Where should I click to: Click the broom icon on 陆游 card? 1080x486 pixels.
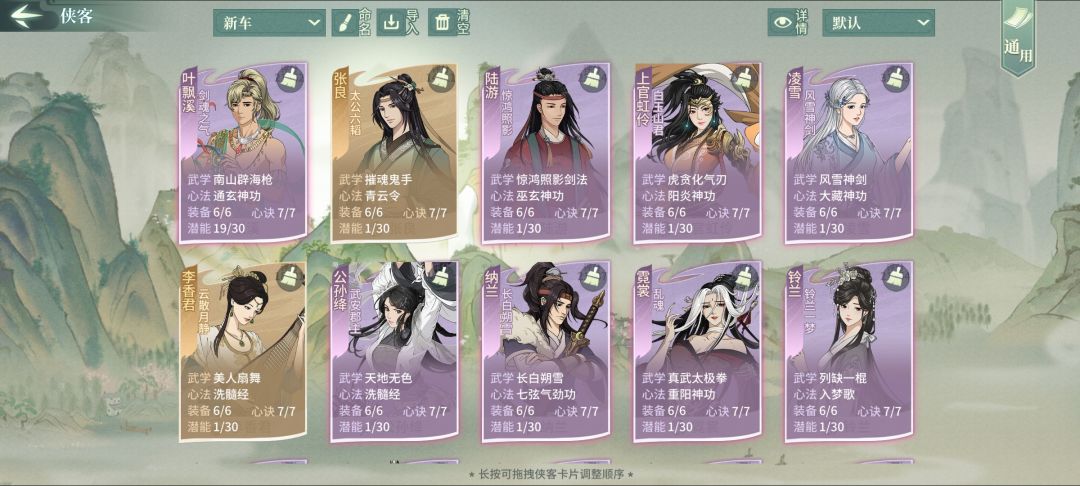592,80
